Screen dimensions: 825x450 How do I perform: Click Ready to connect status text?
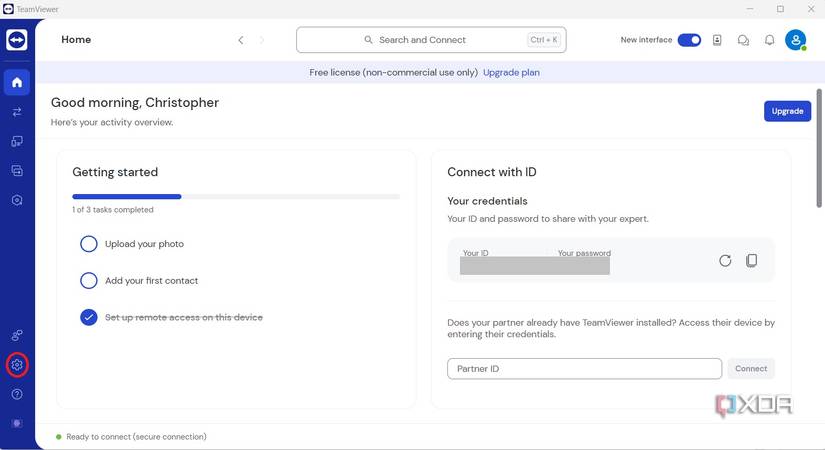[x=136, y=437]
